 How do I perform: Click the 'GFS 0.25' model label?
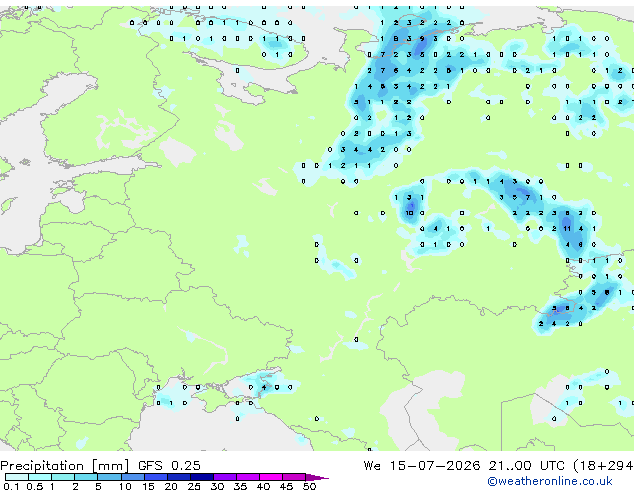point(169,466)
